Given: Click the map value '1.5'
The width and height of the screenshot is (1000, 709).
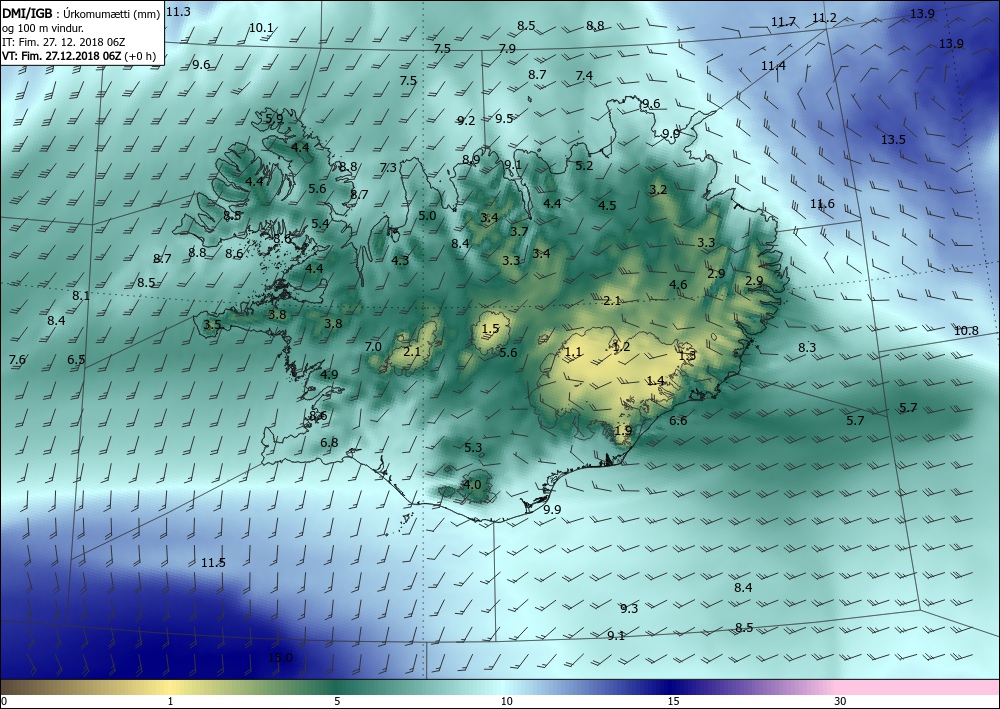Looking at the screenshot, I should [490, 328].
